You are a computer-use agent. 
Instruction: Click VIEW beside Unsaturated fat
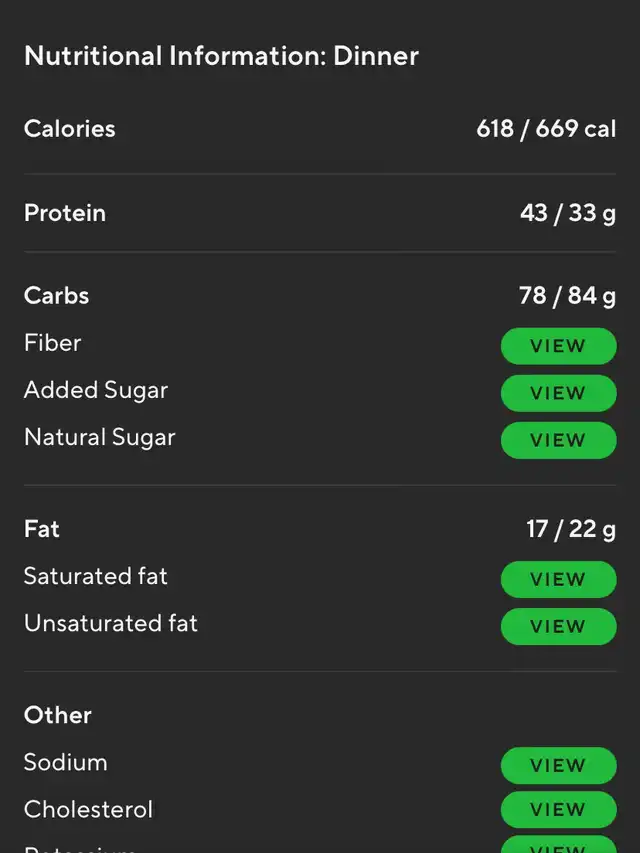(x=558, y=626)
